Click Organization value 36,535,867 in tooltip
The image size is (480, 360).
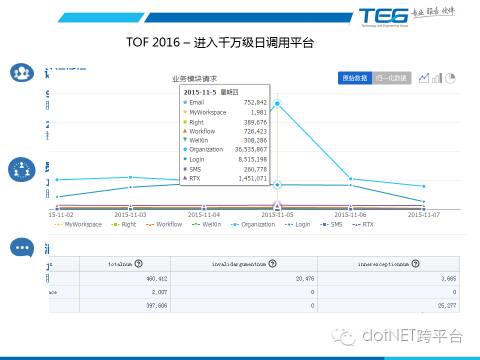pyautogui.click(x=251, y=149)
